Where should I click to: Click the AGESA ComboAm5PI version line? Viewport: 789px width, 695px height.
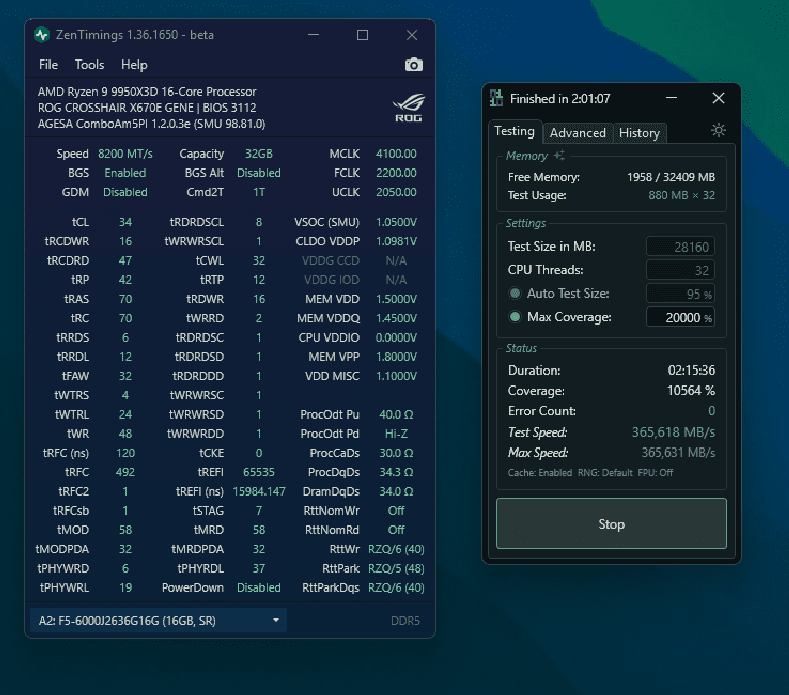pos(151,124)
